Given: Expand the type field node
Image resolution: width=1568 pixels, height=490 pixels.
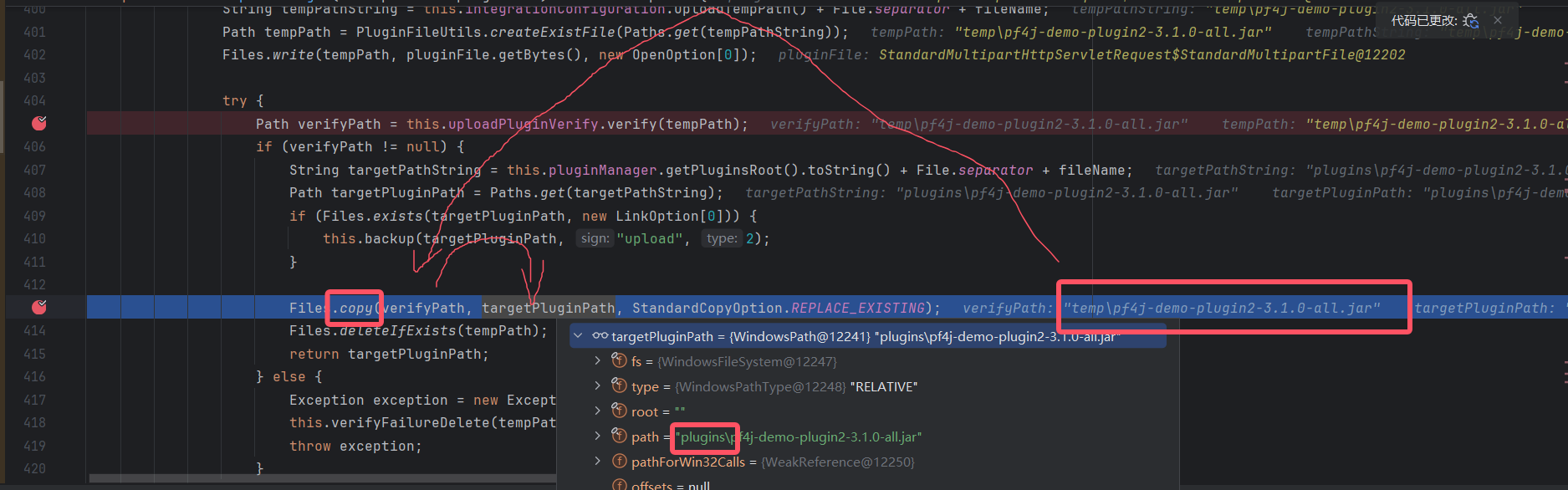Looking at the screenshot, I should click(597, 386).
